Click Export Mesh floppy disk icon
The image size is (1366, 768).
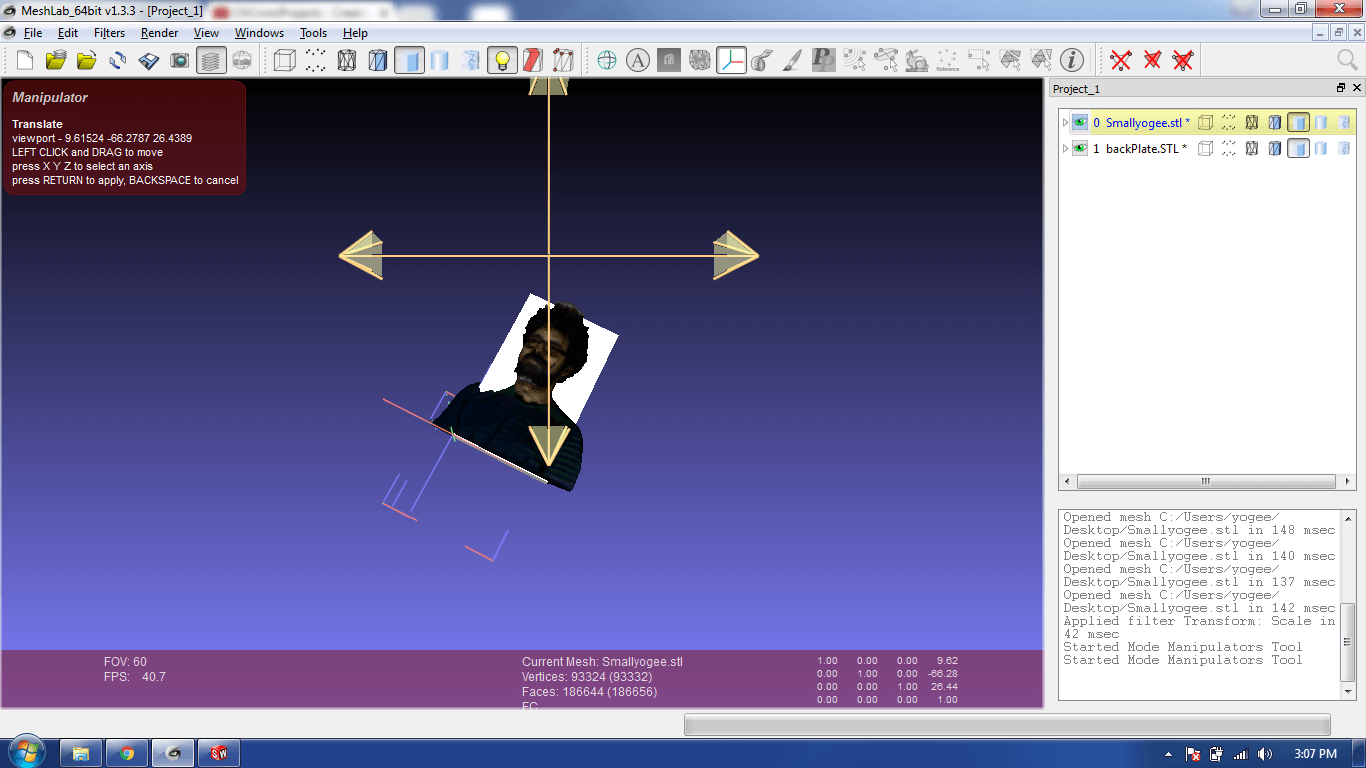click(149, 61)
